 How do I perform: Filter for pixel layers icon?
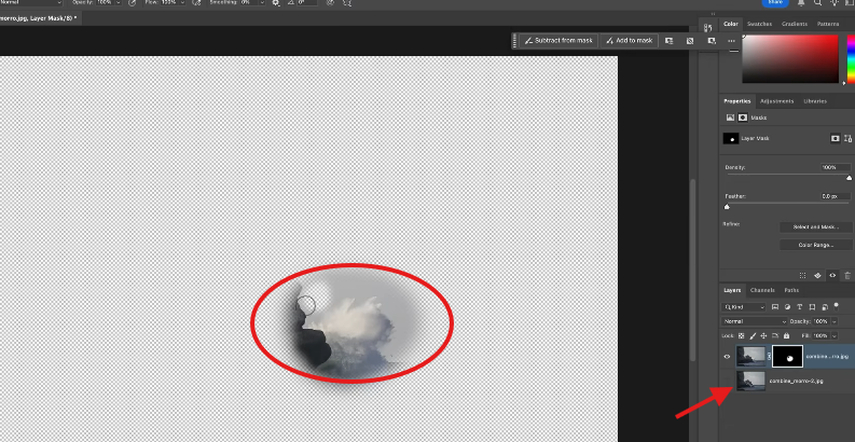coord(775,307)
